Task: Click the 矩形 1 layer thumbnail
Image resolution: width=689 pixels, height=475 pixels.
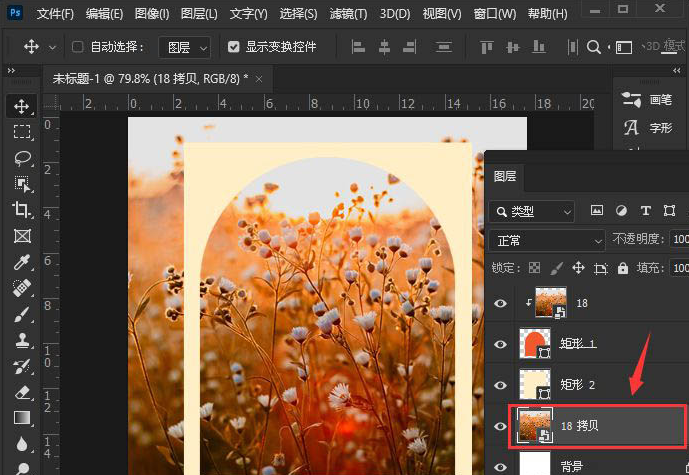Action: pos(535,344)
